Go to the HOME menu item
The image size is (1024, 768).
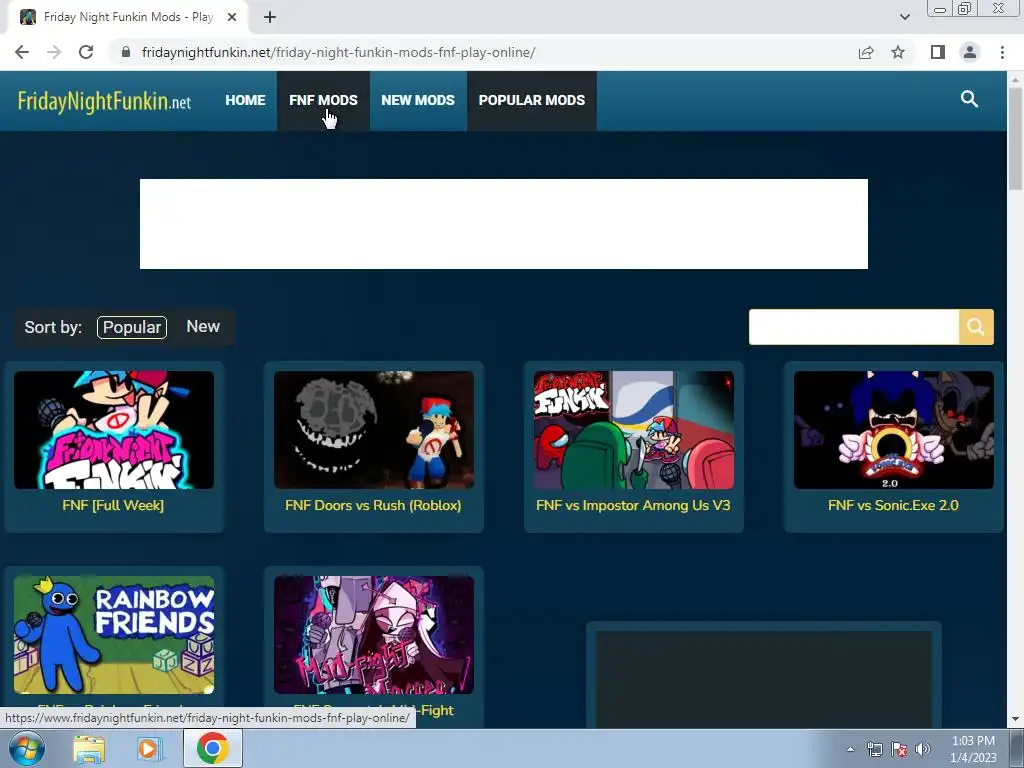(x=246, y=101)
